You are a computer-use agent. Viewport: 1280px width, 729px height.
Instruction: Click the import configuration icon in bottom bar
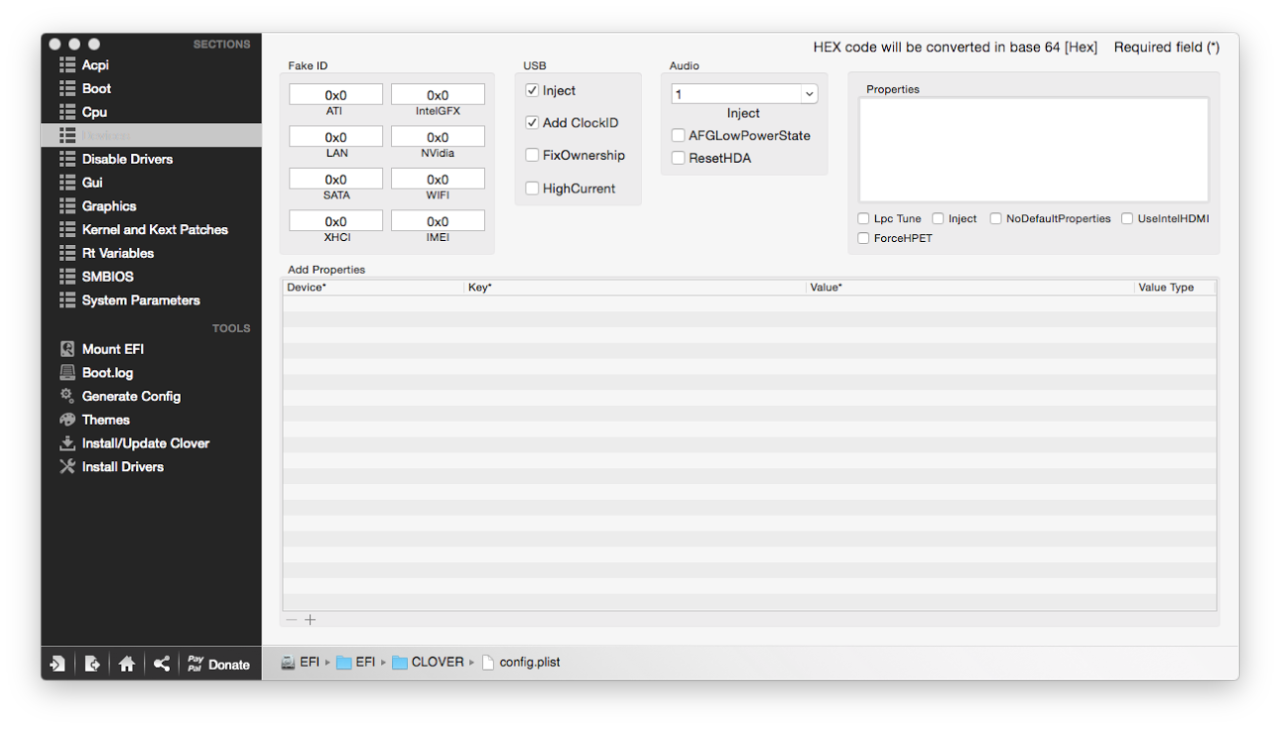[58, 663]
